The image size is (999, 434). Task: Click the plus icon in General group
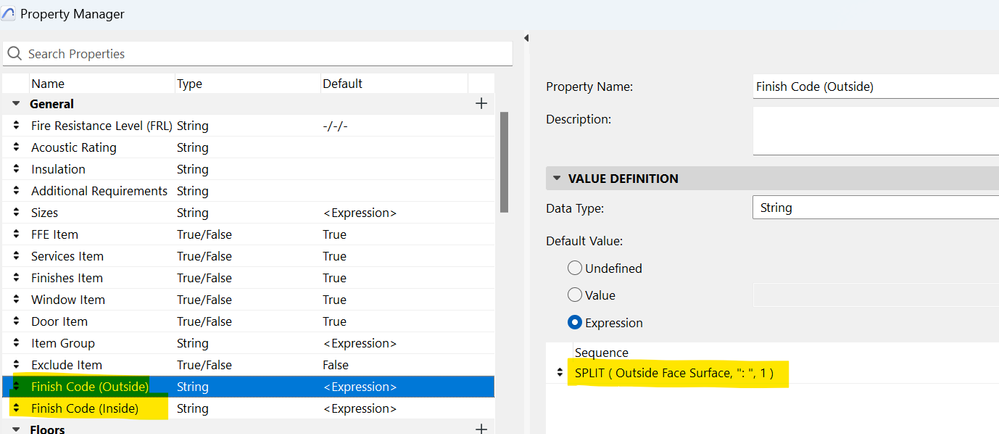pos(481,103)
